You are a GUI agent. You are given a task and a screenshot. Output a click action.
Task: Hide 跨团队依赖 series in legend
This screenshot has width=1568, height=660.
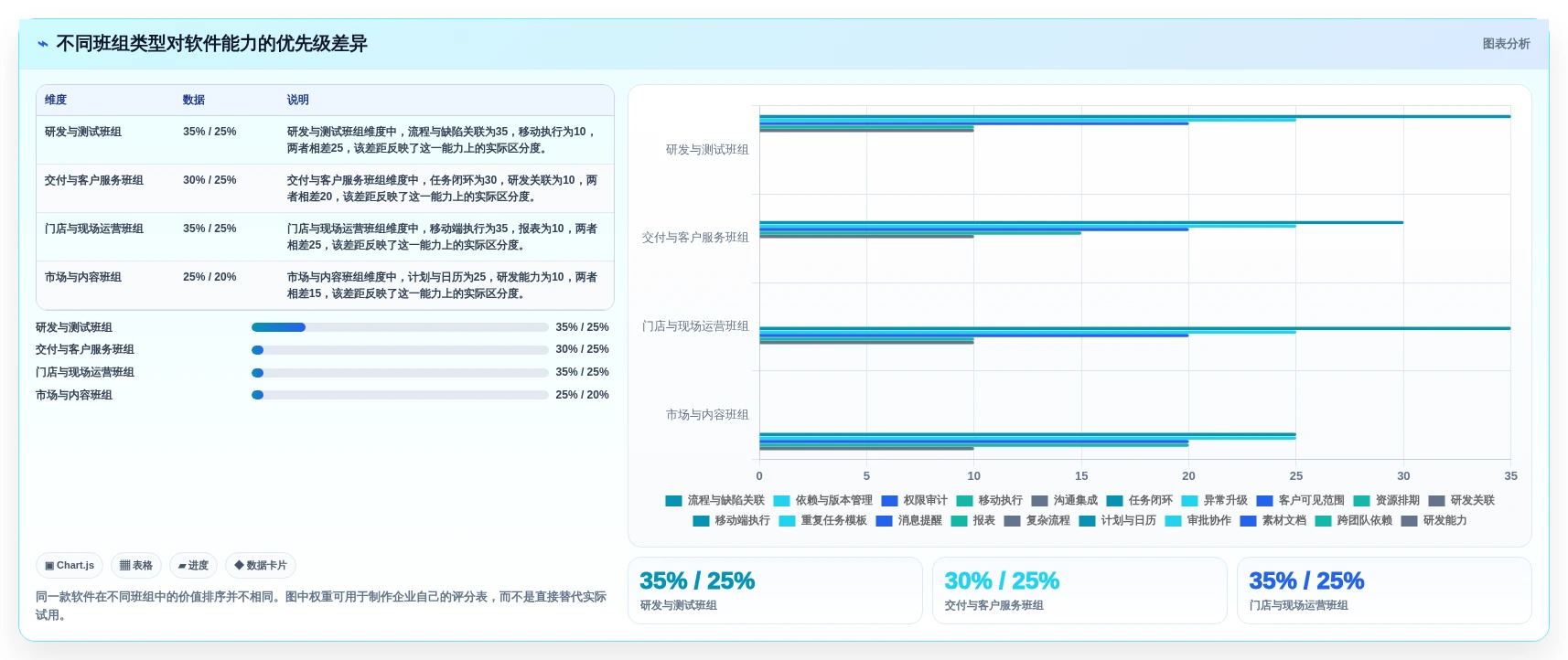(x=1354, y=521)
